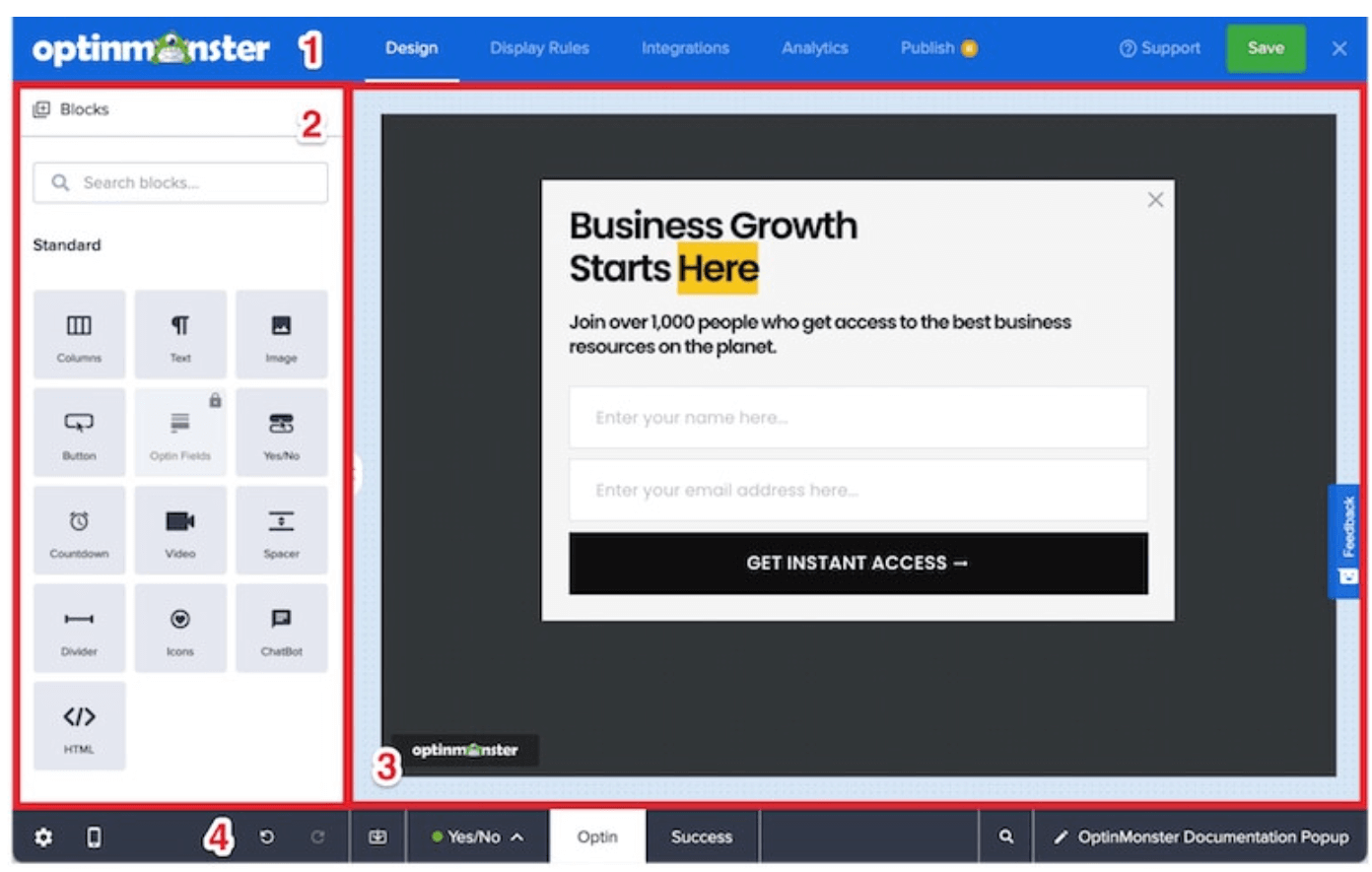Add a Text block
The width and height of the screenshot is (1372, 872).
coord(180,335)
